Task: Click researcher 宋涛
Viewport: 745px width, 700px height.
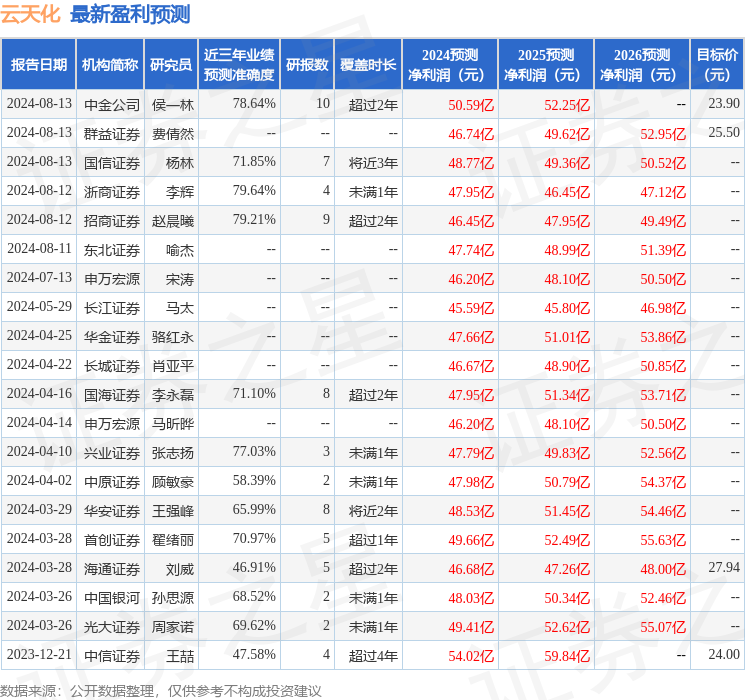Action: click(x=180, y=279)
